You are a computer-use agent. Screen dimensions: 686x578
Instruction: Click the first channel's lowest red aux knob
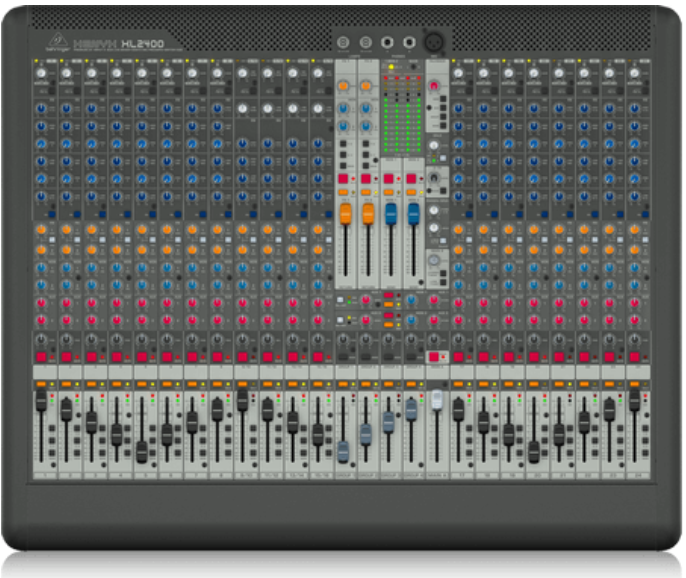(x=41, y=318)
